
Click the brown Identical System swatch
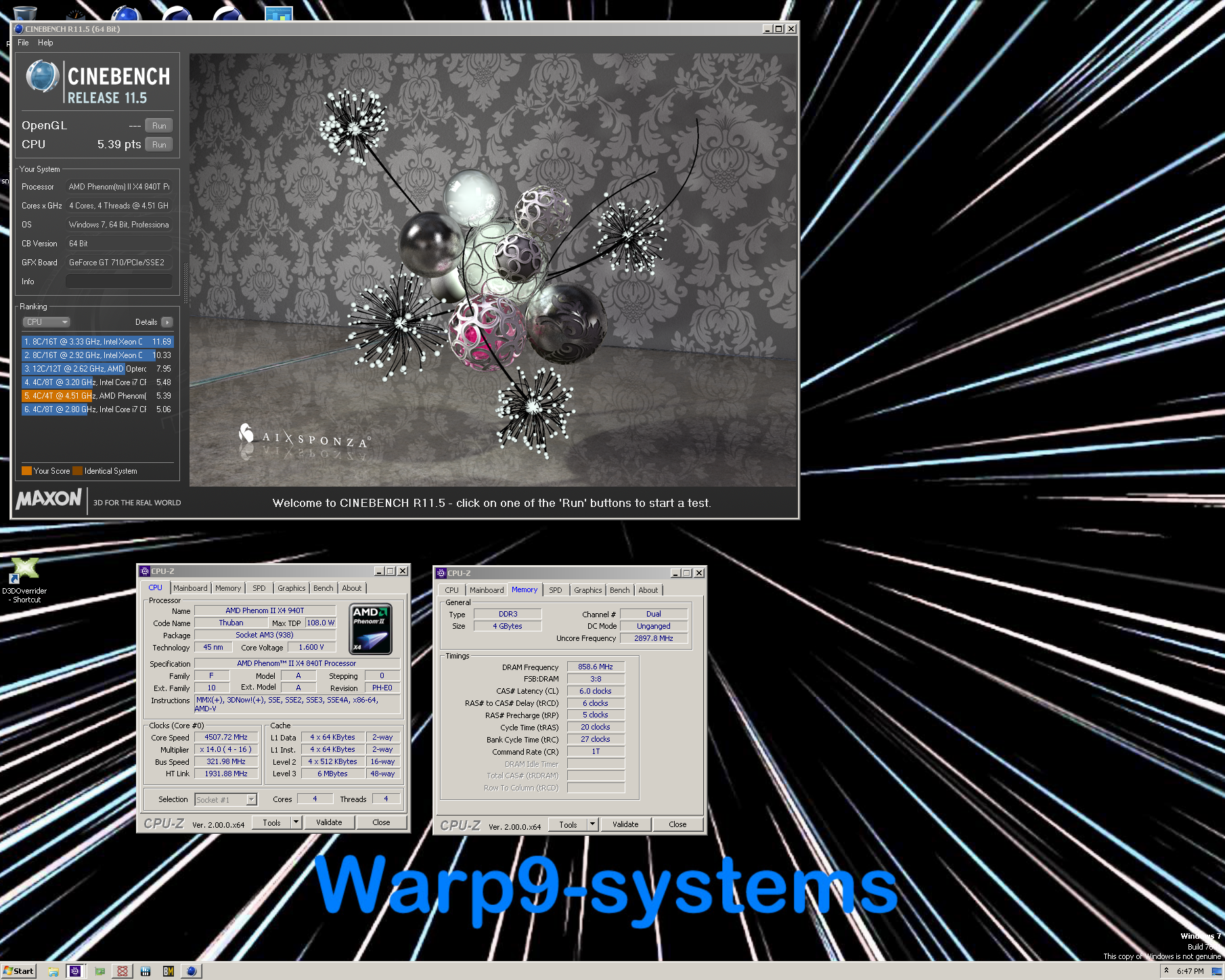(x=77, y=471)
